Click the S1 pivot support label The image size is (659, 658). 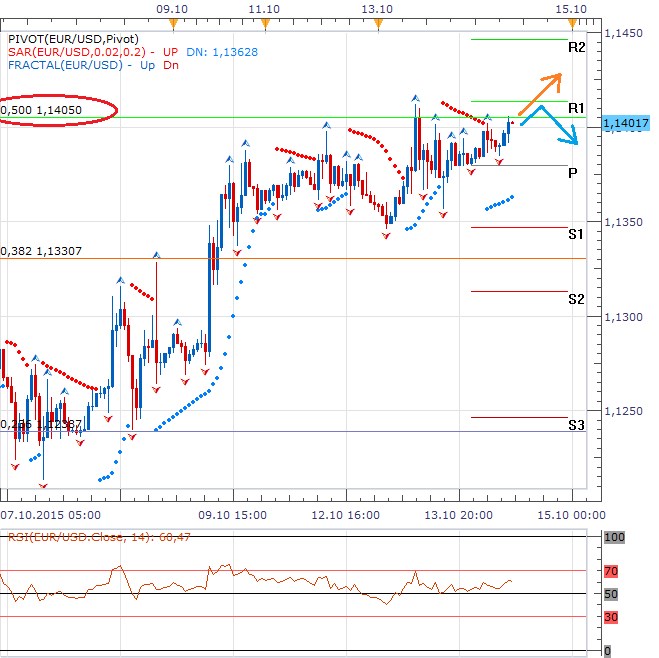576,234
